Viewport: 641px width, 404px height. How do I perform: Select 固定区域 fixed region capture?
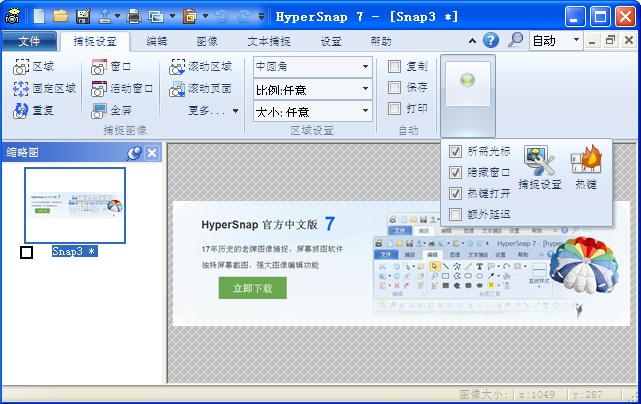click(x=44, y=88)
